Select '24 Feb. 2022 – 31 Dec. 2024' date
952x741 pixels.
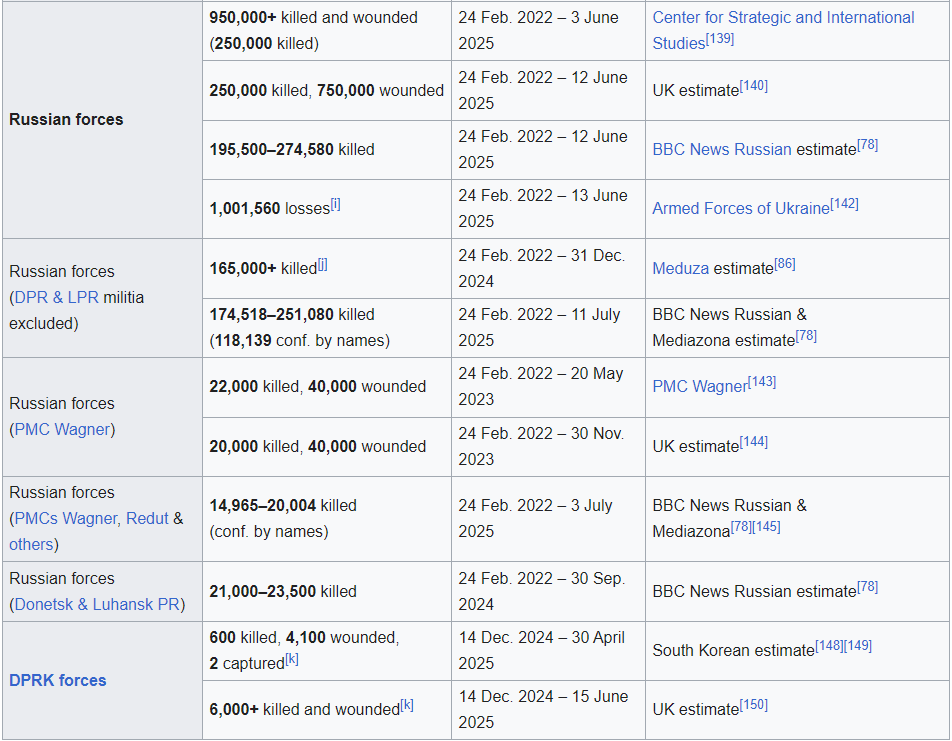coord(542,268)
